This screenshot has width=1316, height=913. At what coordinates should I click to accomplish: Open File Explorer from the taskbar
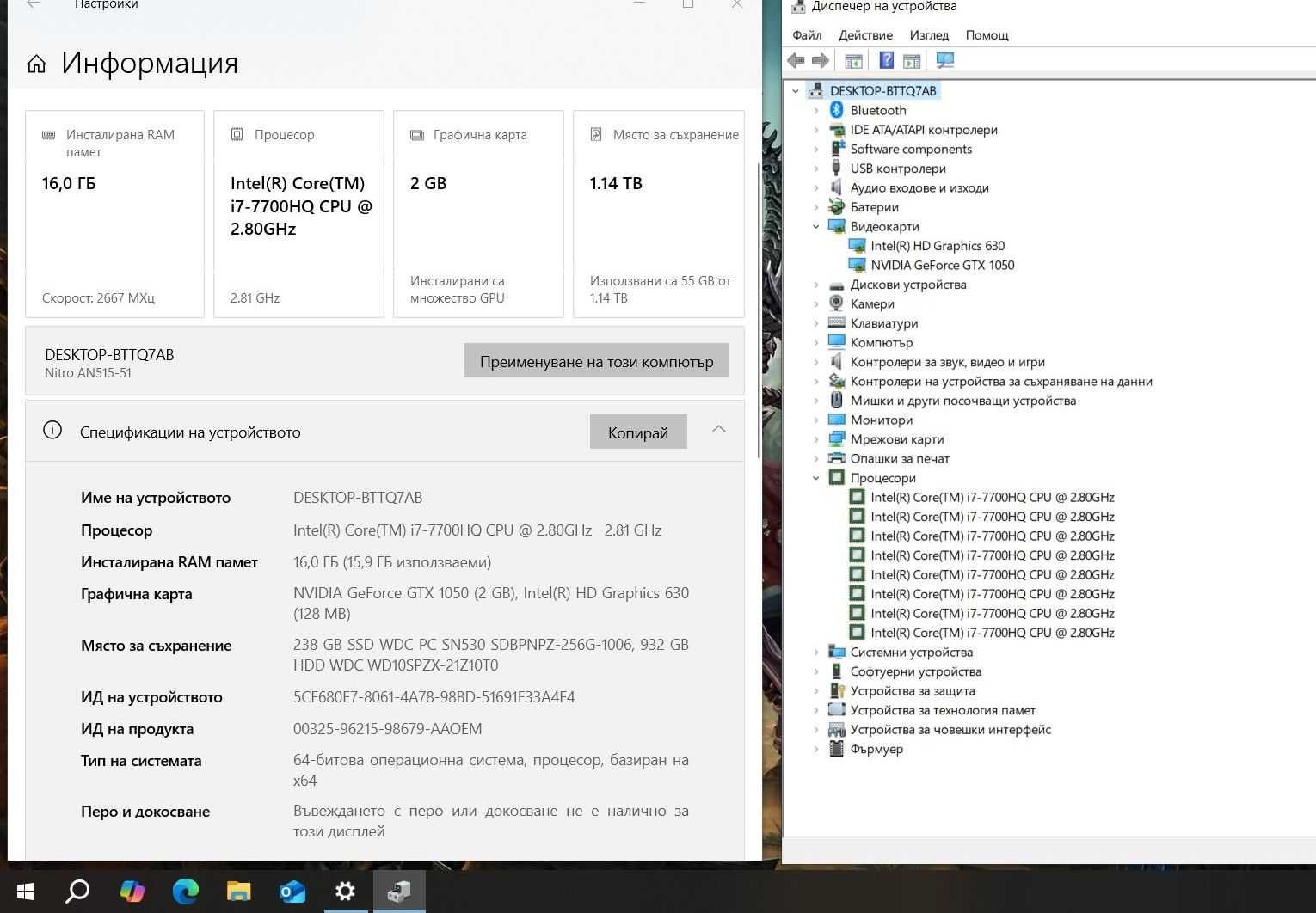(238, 891)
